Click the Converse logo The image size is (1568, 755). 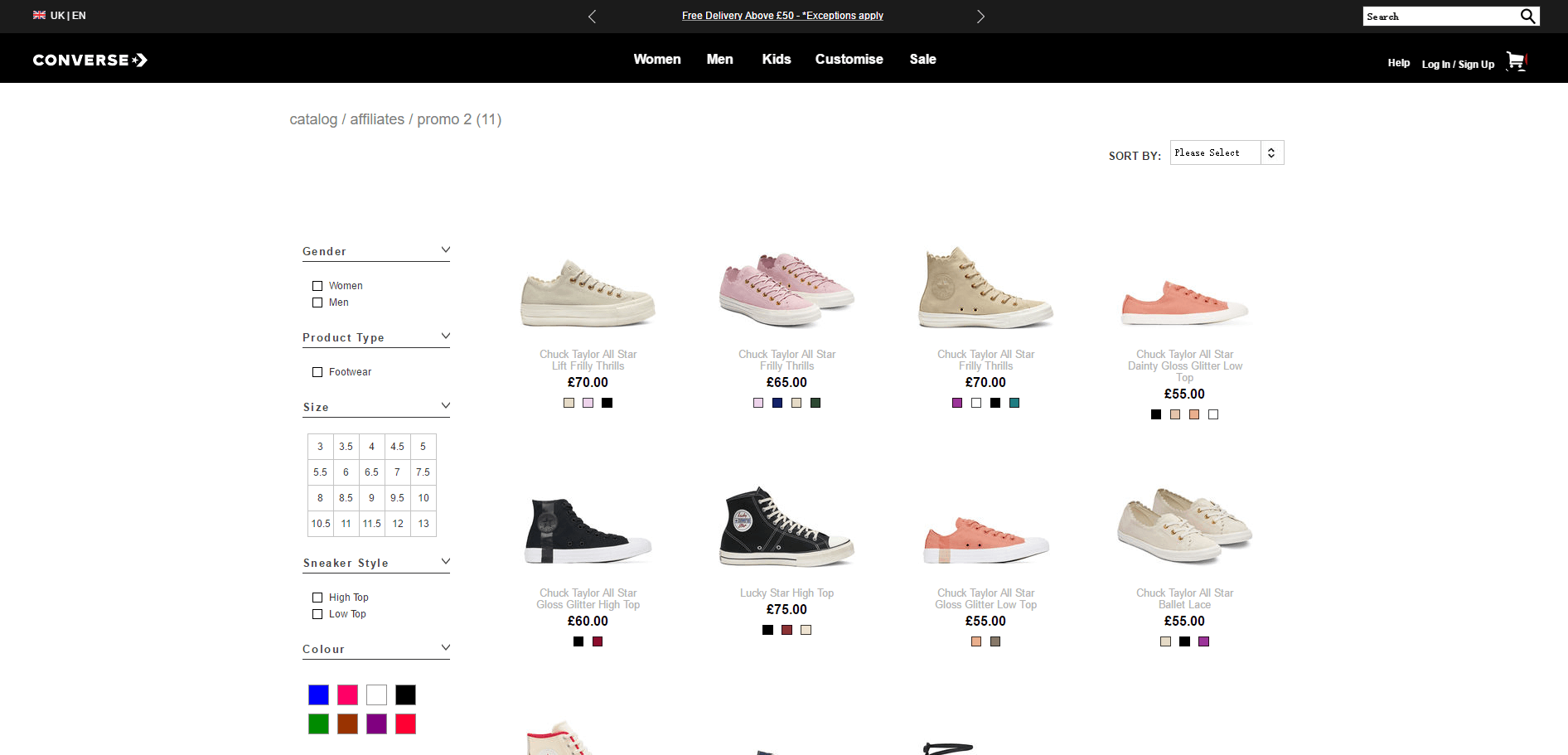(x=90, y=60)
